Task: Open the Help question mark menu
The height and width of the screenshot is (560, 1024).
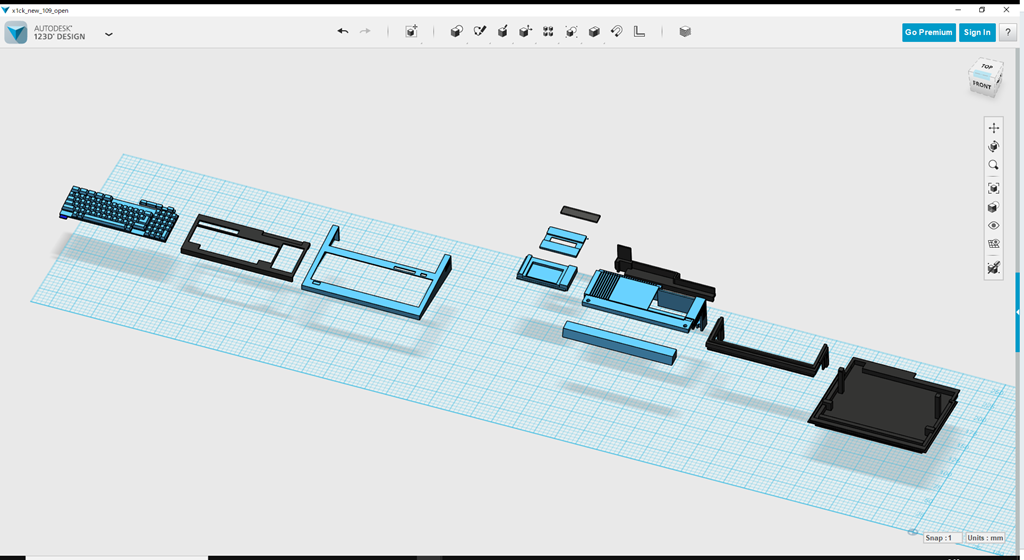Action: click(x=1008, y=32)
